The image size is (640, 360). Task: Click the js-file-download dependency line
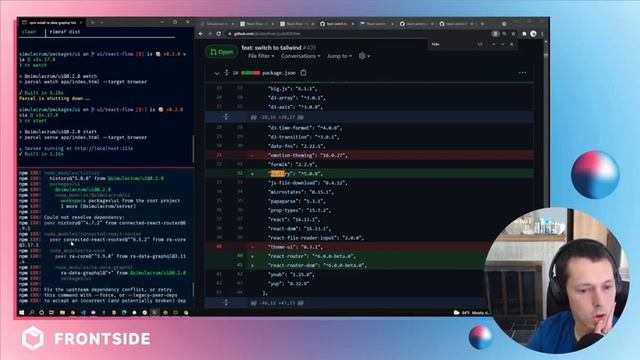(x=369, y=183)
